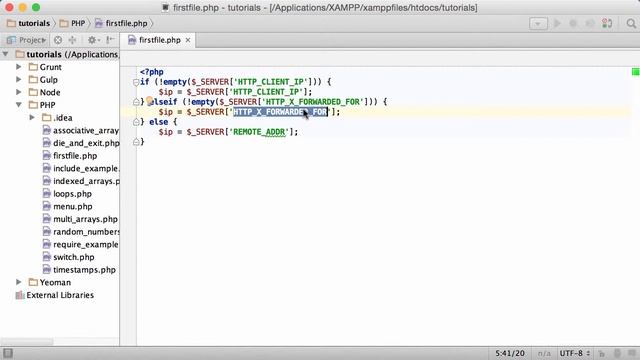Click the green inspection status indicator
The width and height of the screenshot is (640, 360).
coord(635,72)
